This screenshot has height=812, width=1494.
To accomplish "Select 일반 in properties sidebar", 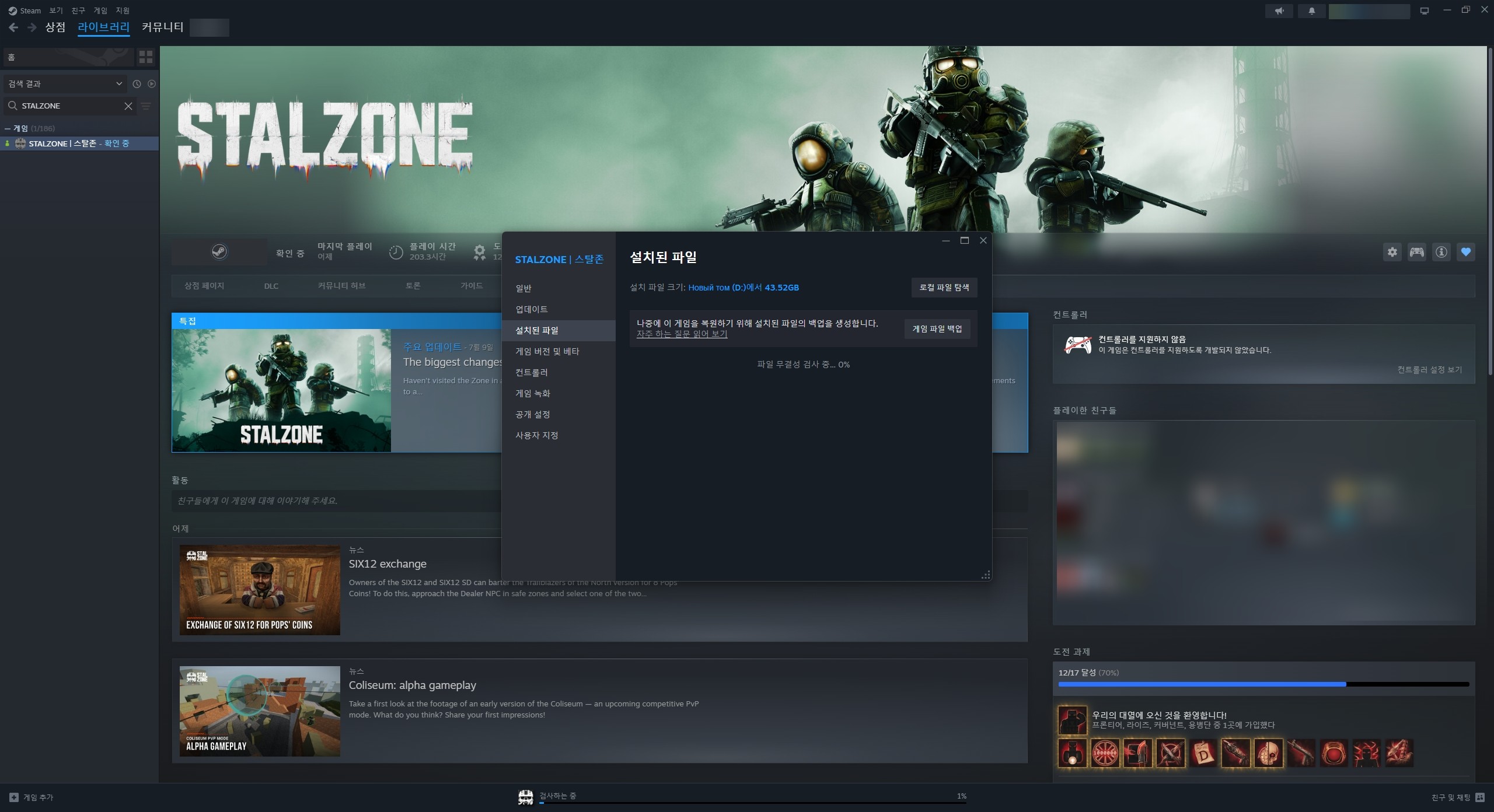I will 558,288.
